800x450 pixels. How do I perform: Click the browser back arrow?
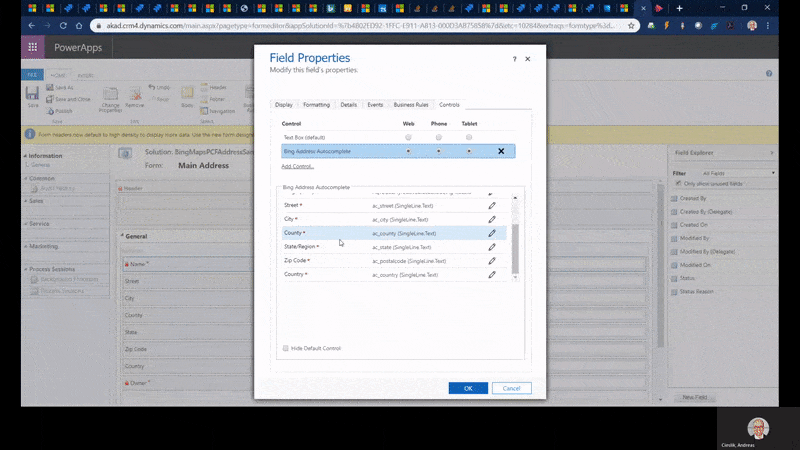32,26
